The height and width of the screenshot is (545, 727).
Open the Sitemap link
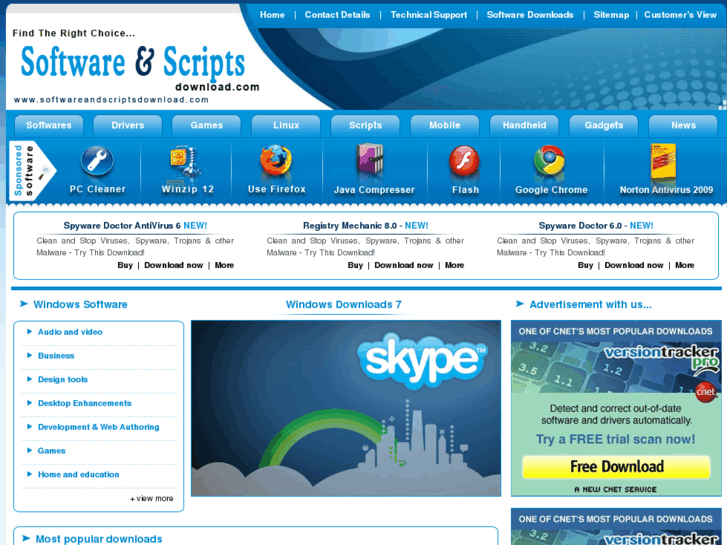tap(611, 15)
